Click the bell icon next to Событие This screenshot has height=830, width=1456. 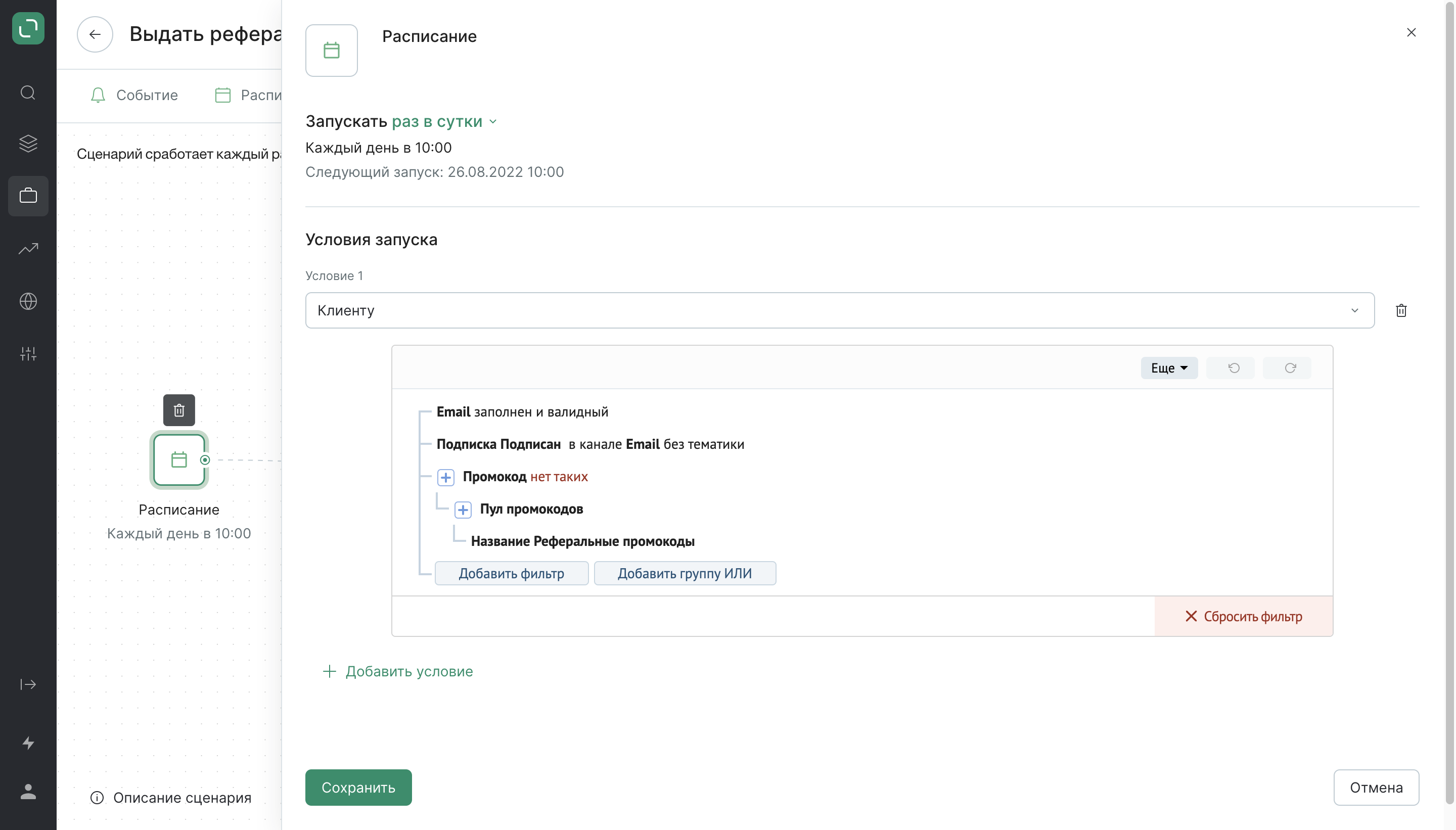pyautogui.click(x=98, y=95)
